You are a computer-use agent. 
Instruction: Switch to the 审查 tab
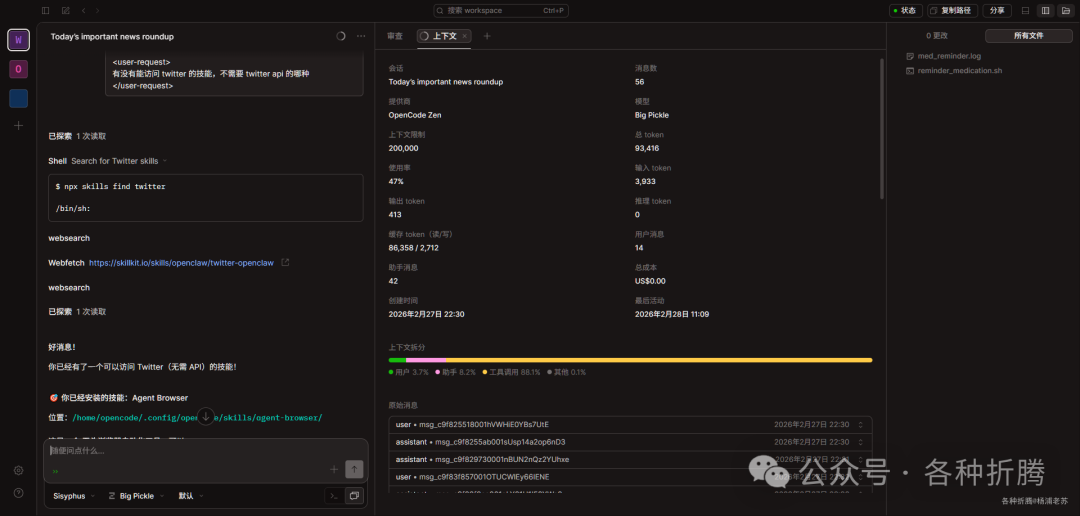(x=395, y=36)
